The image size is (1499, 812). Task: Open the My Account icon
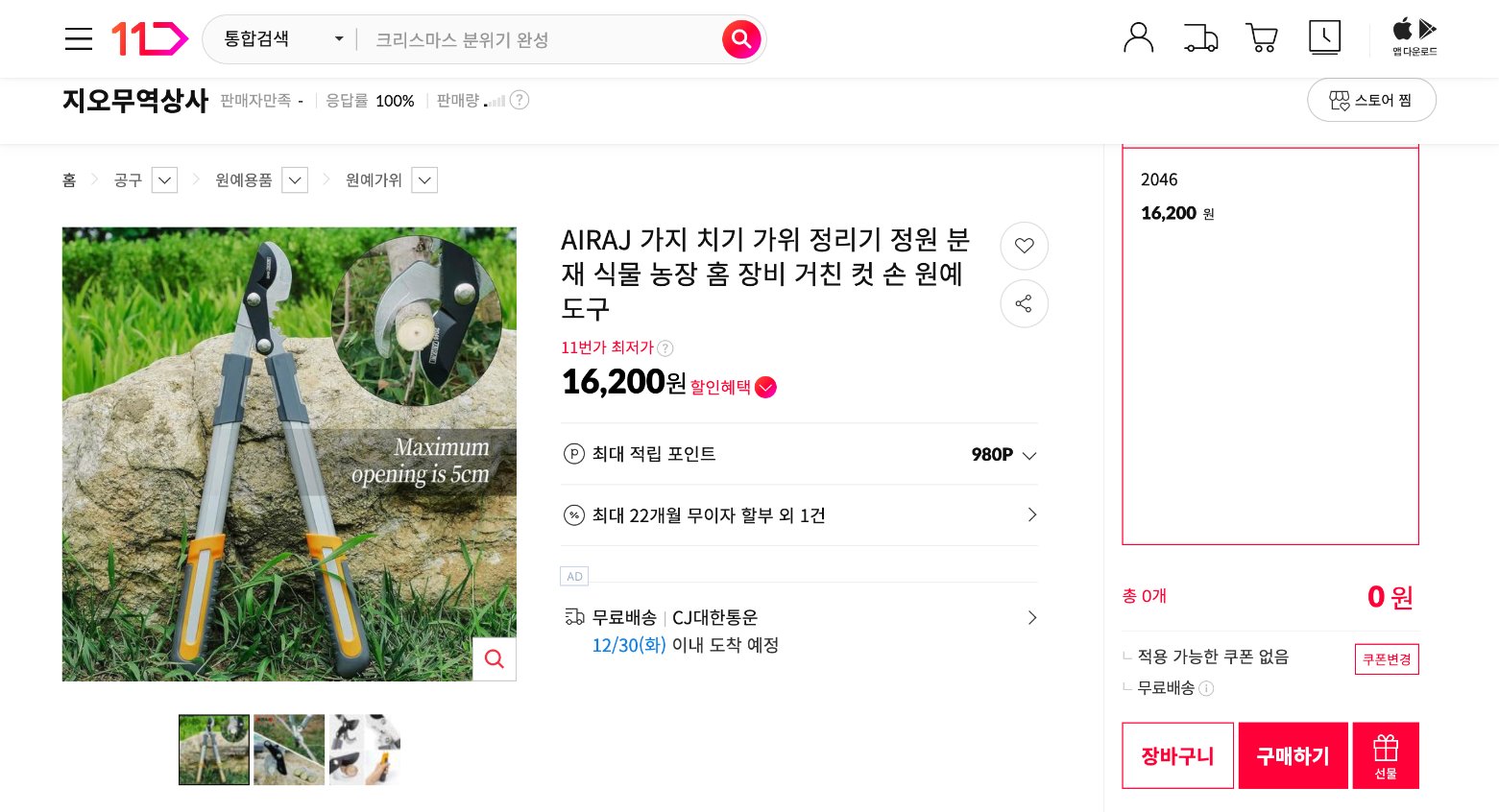pyautogui.click(x=1138, y=37)
